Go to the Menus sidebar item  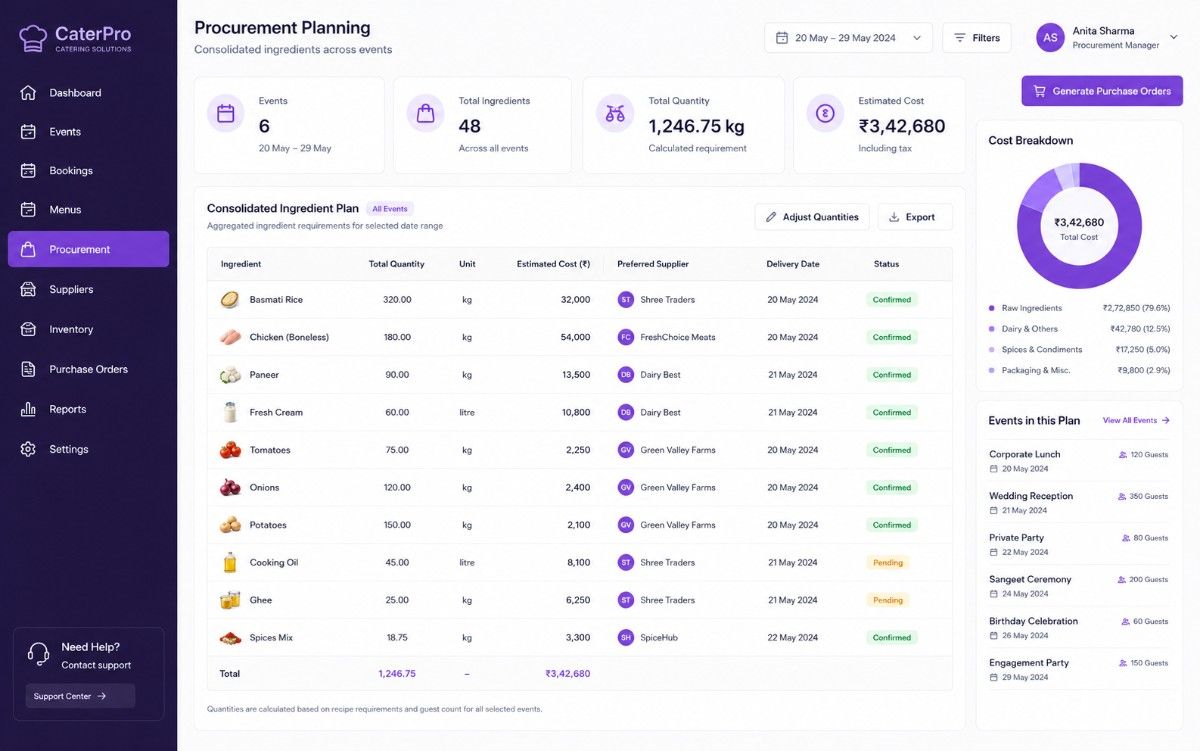coord(88,210)
